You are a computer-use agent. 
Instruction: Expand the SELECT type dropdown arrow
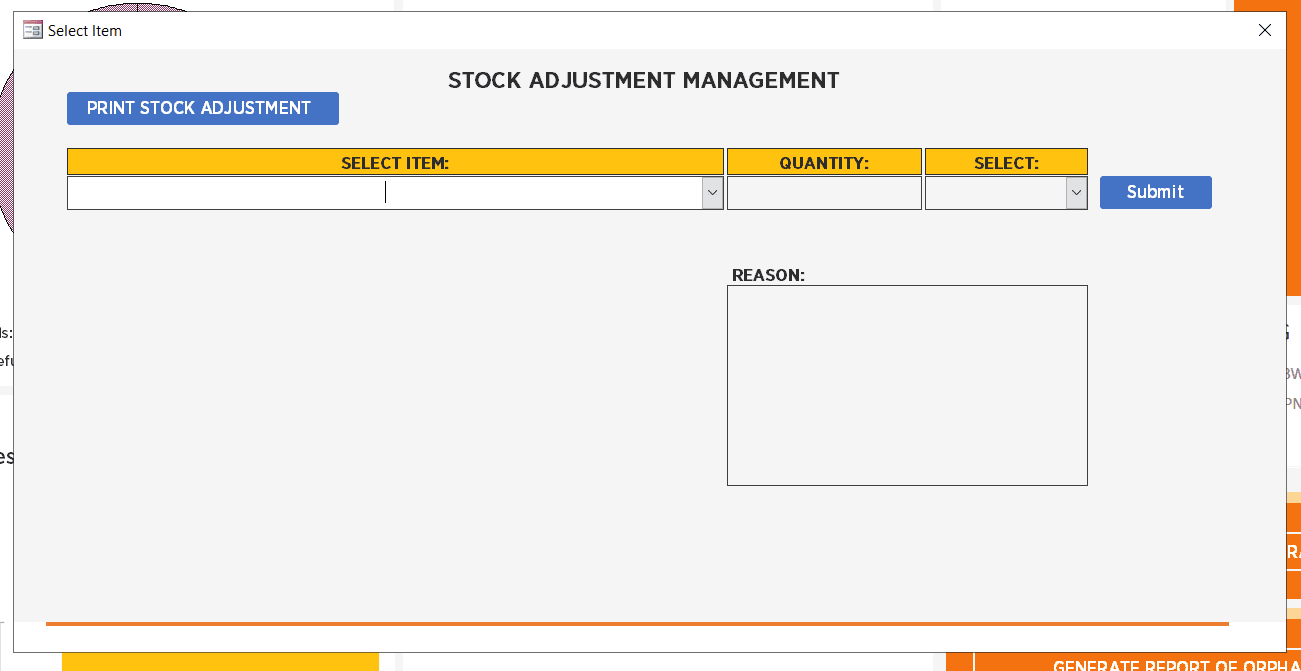(x=1076, y=193)
